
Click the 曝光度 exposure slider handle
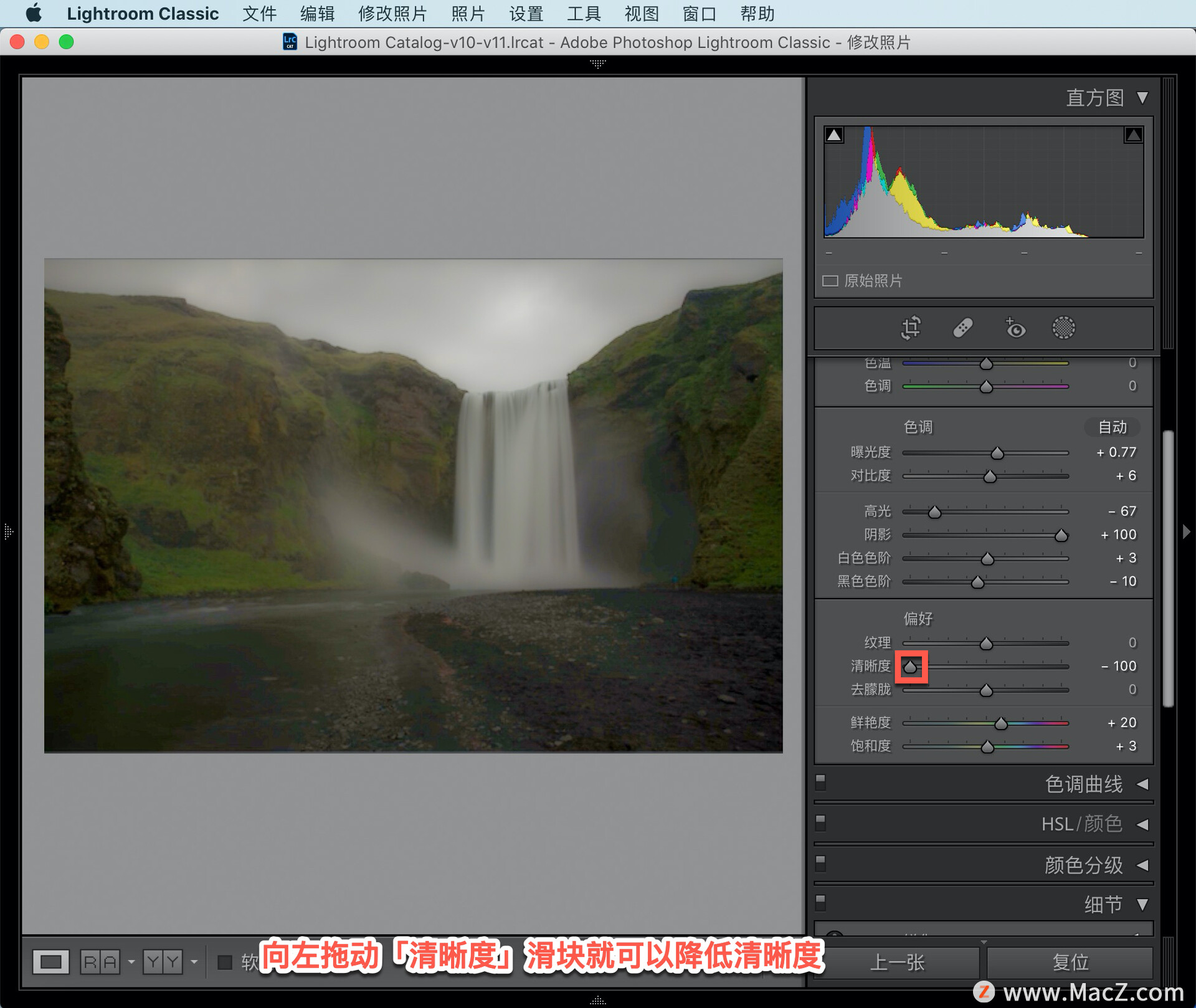(997, 453)
